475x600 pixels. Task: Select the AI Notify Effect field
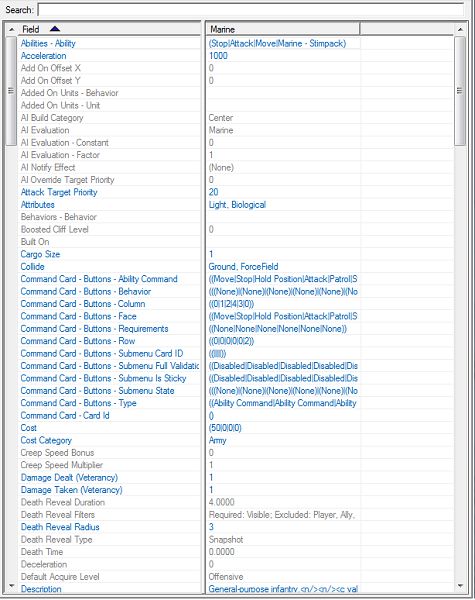point(109,167)
